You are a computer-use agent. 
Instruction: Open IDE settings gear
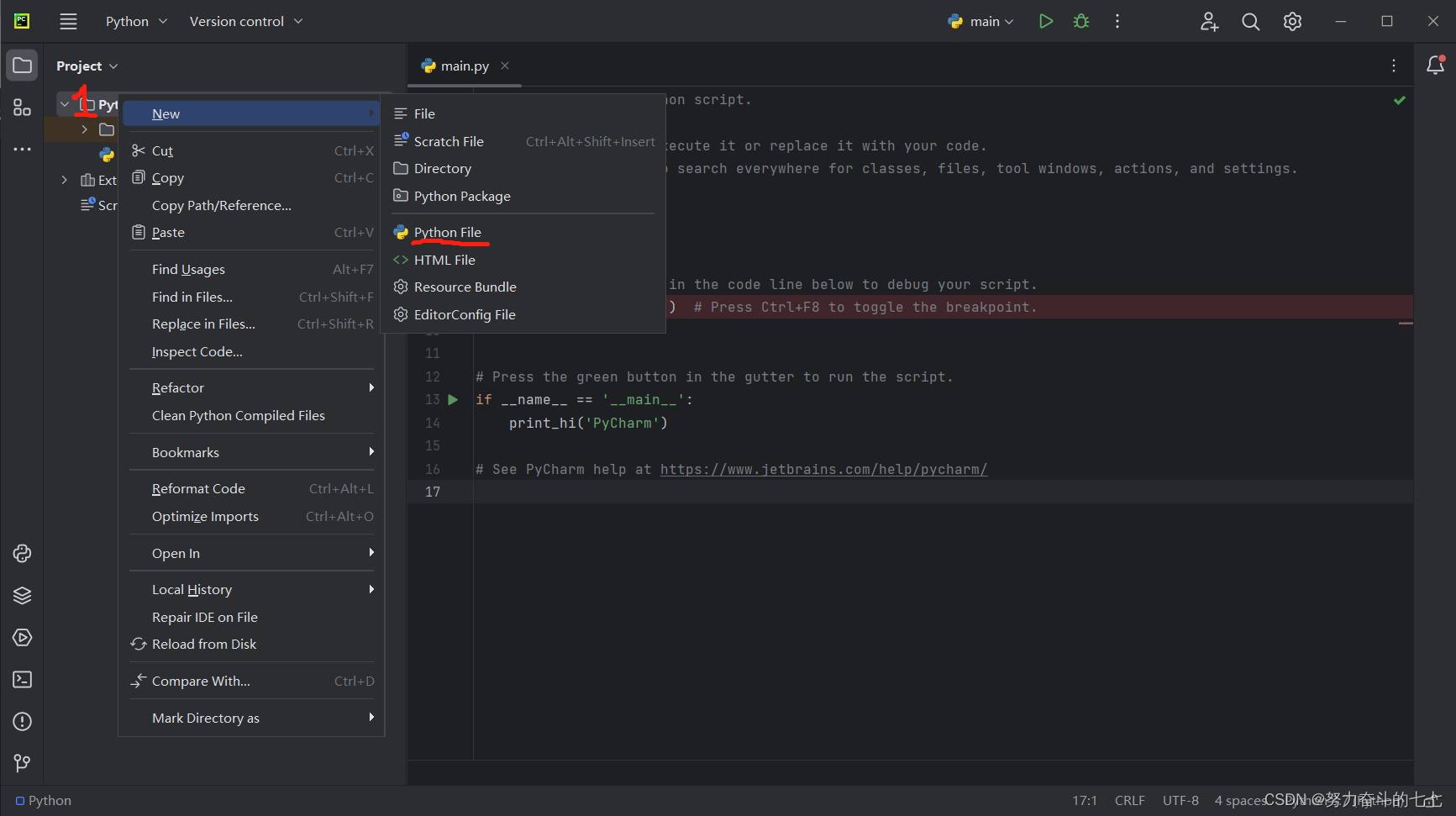tap(1292, 21)
